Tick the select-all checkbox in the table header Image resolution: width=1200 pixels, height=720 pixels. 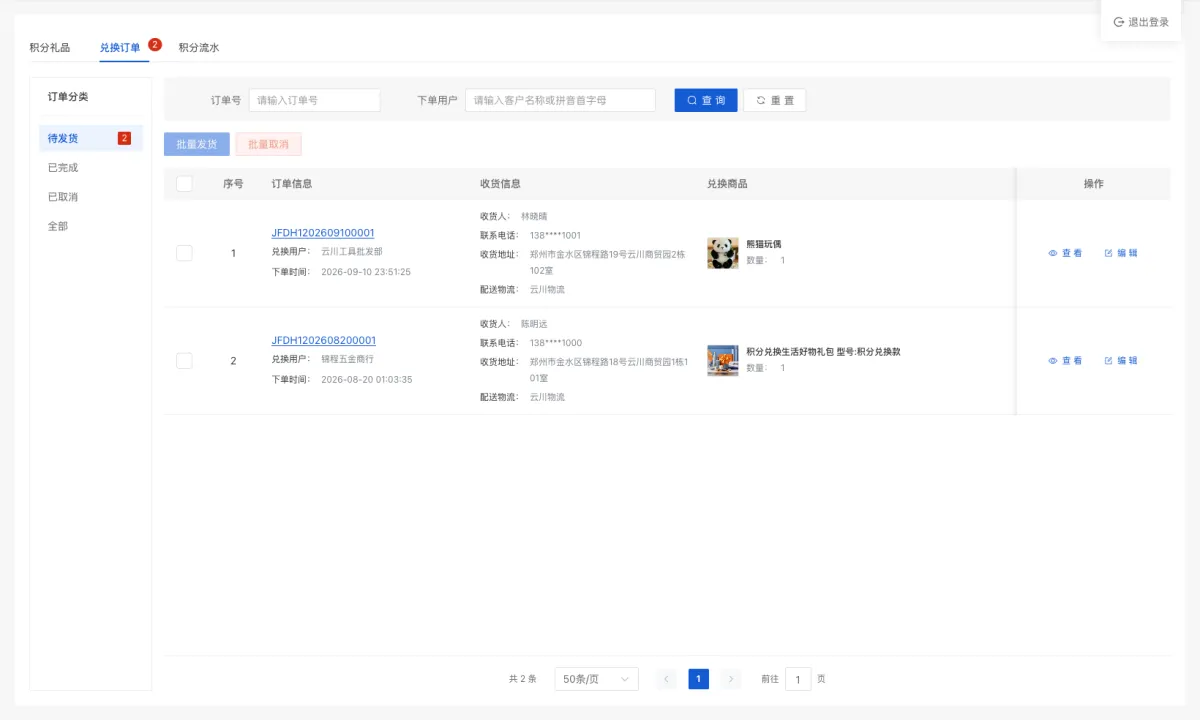pyautogui.click(x=184, y=184)
